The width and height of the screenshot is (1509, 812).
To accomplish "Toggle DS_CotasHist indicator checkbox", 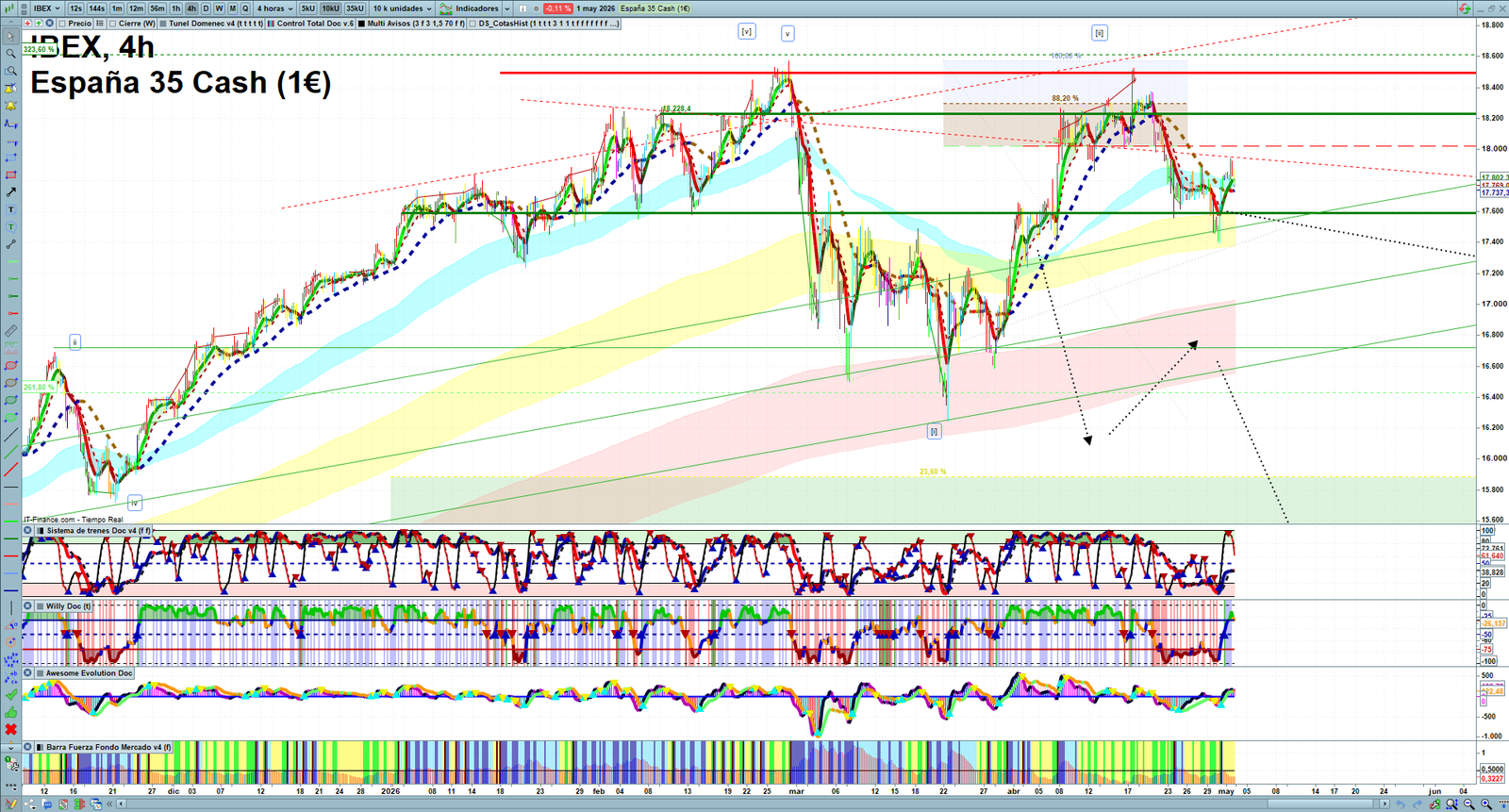I will 473,24.
